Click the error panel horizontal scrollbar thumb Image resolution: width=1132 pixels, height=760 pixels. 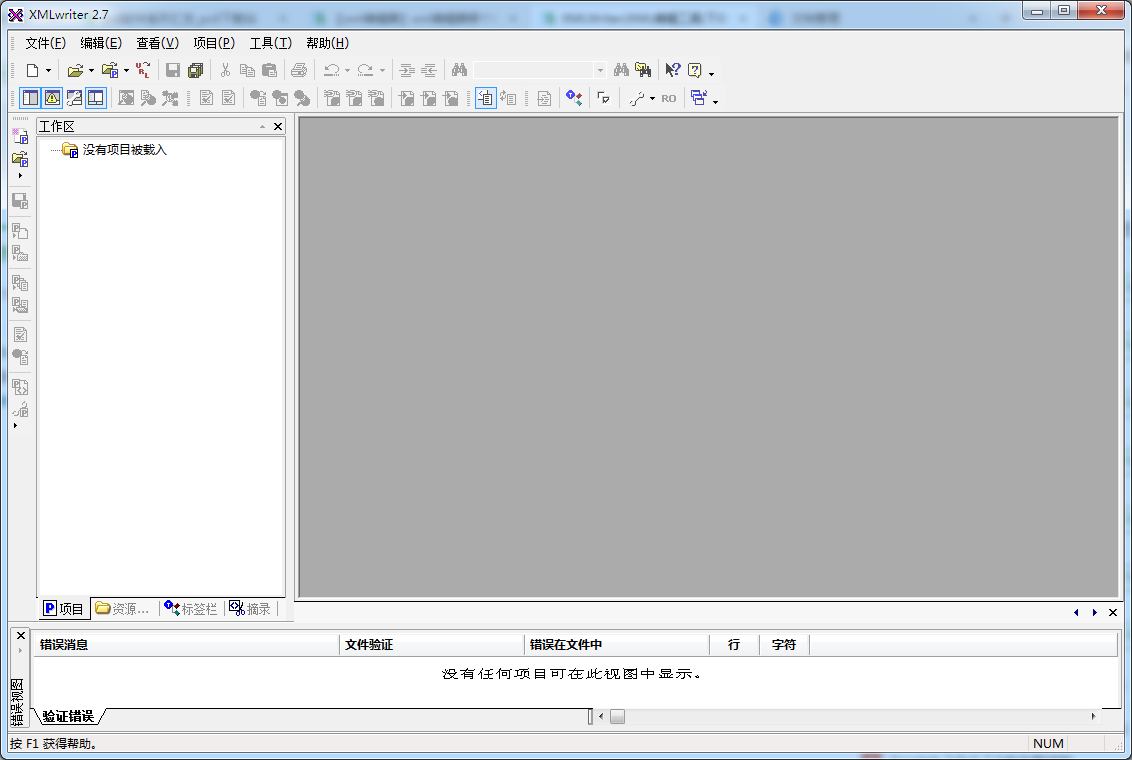tap(617, 717)
